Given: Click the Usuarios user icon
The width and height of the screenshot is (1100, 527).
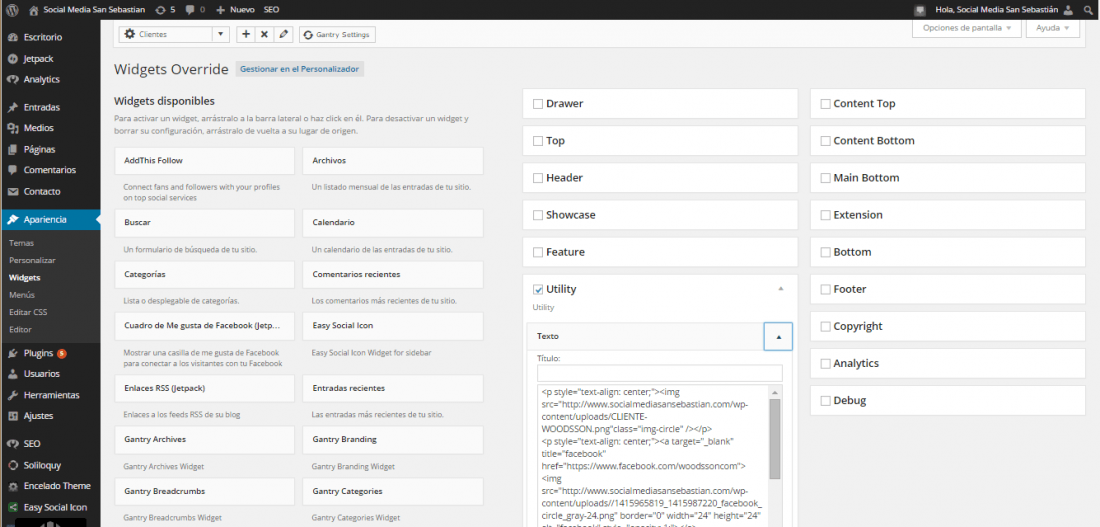Looking at the screenshot, I should (13, 373).
